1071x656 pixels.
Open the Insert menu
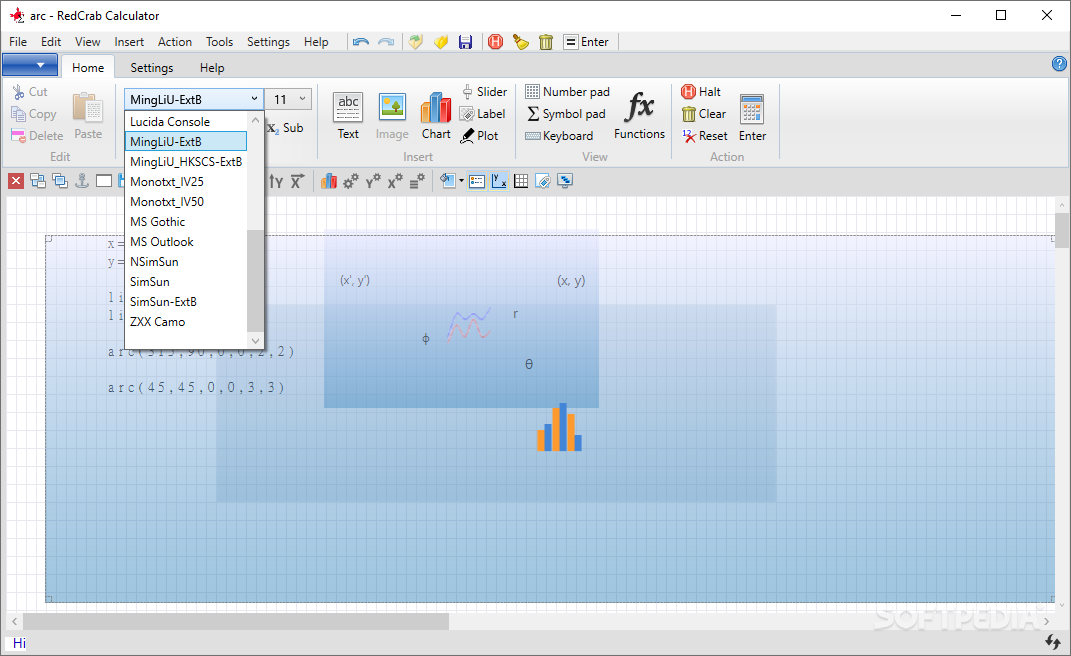pyautogui.click(x=129, y=42)
